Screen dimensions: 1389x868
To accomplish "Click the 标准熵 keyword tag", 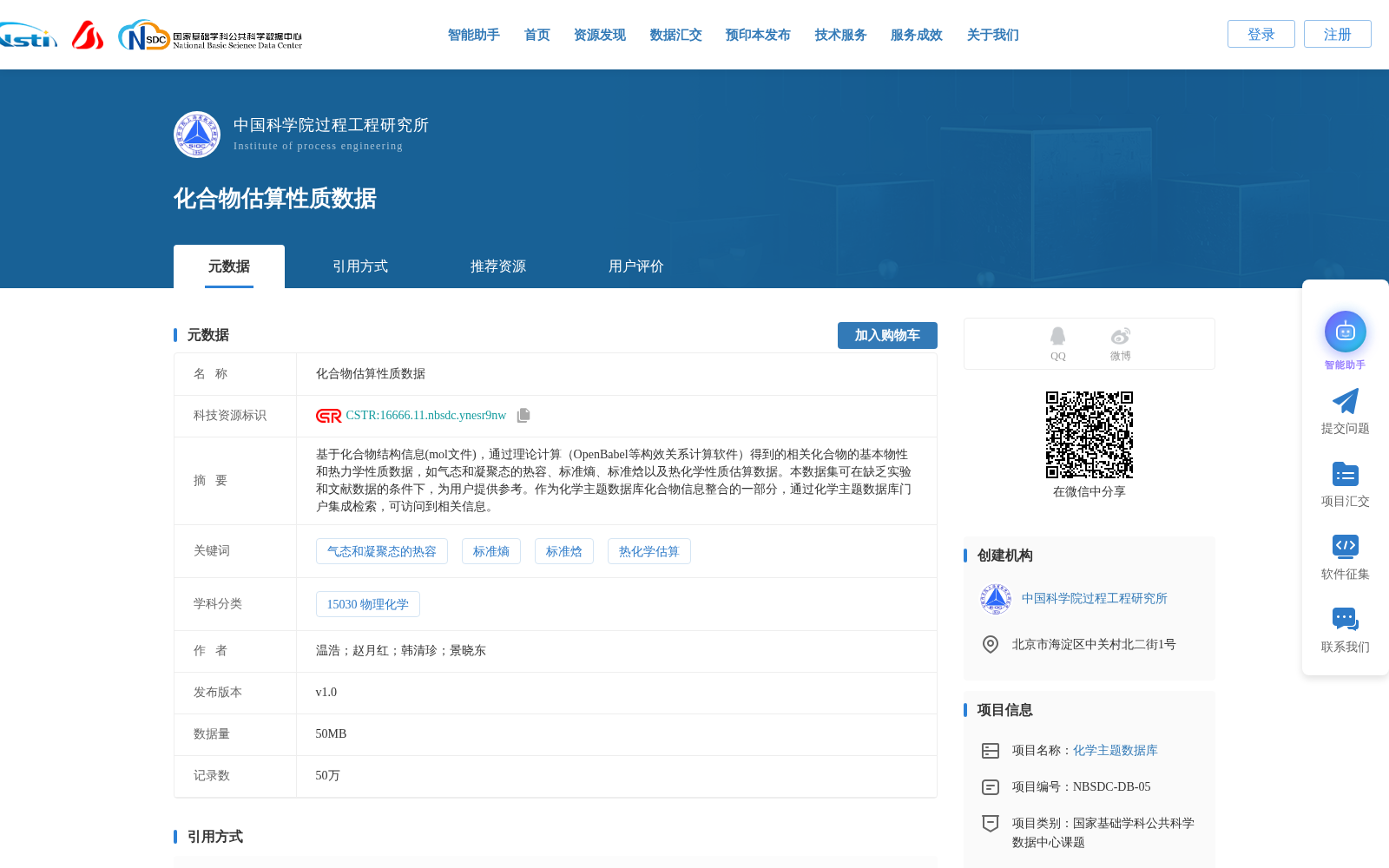I will coord(491,551).
